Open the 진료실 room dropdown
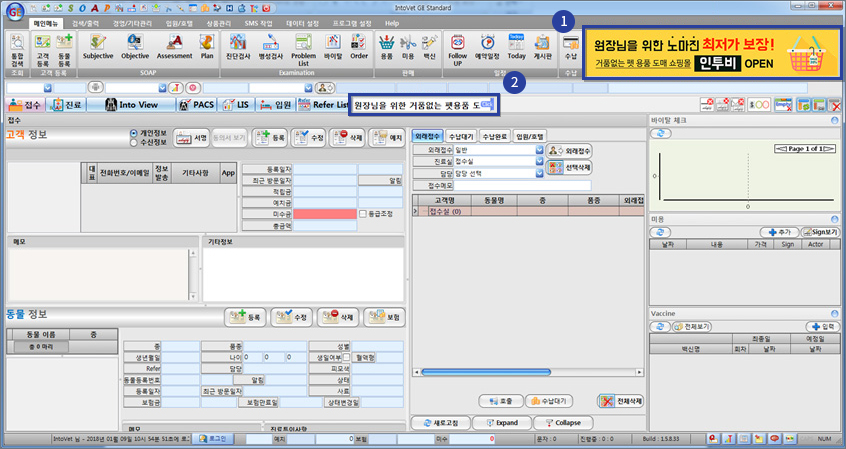Image resolution: width=846 pixels, height=449 pixels. 539,161
